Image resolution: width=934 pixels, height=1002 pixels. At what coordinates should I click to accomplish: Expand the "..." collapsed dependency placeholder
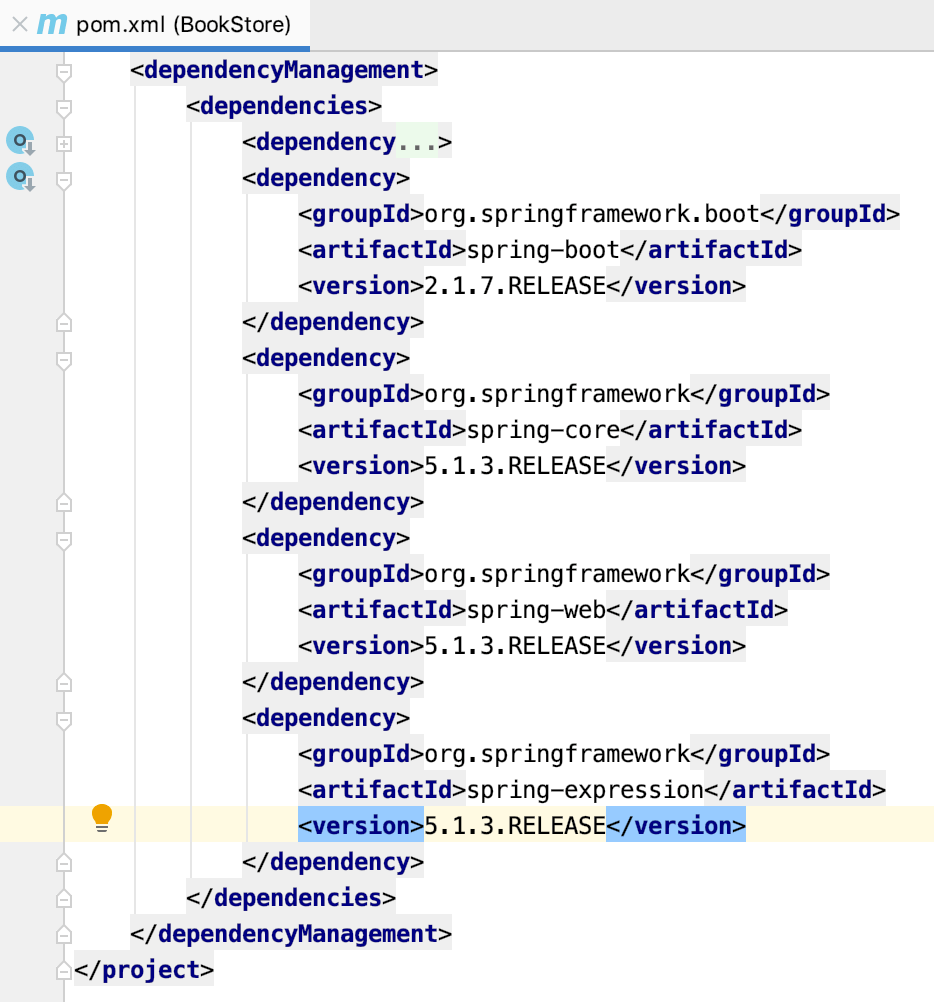point(420,141)
